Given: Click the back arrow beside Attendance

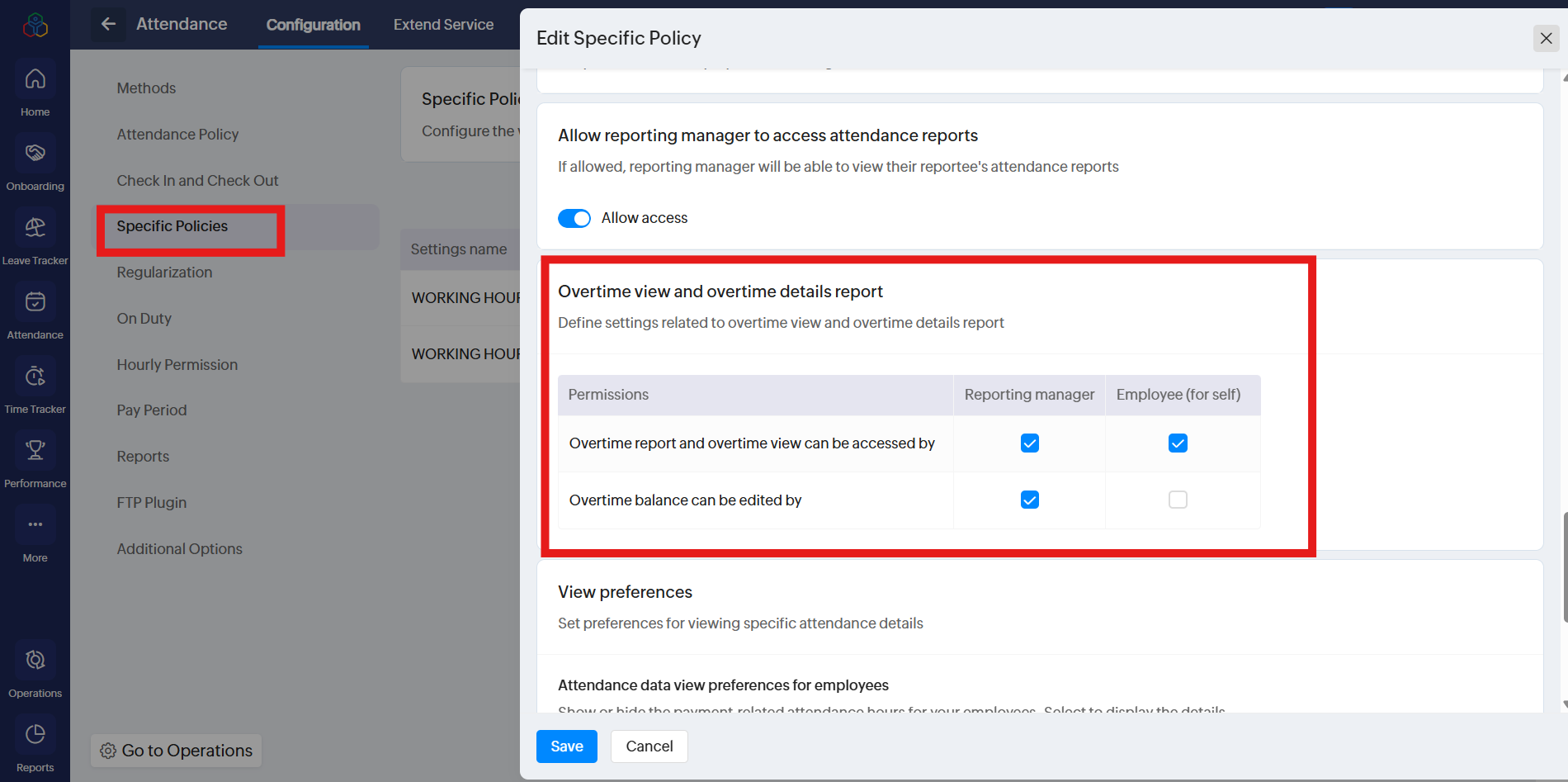Looking at the screenshot, I should click(x=108, y=24).
